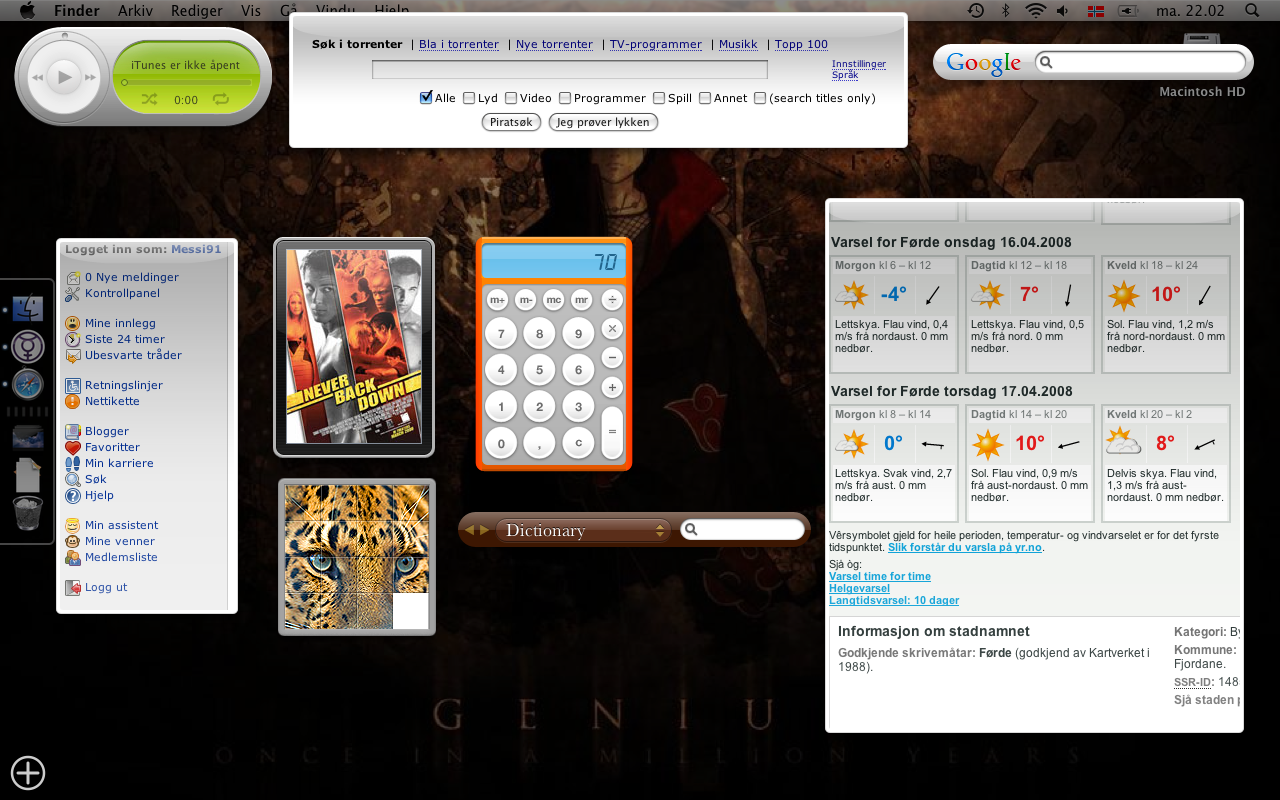Click the Dictionary widget search field
The height and width of the screenshot is (800, 1280).
[x=742, y=530]
